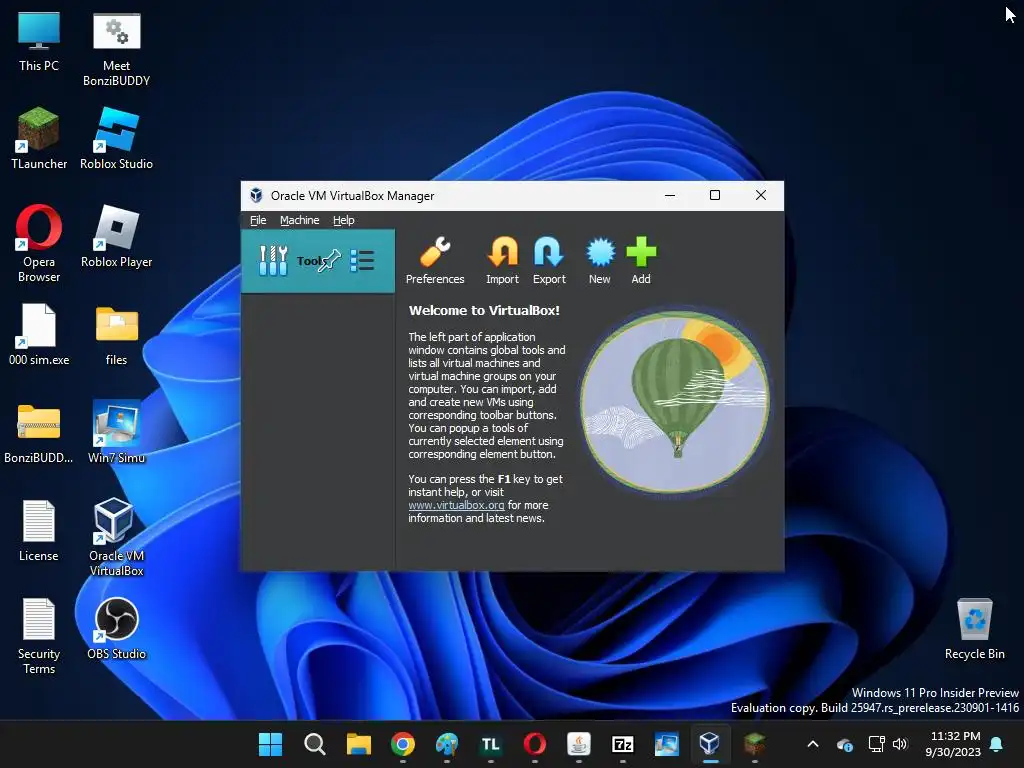This screenshot has height=768, width=1024.
Task: Open 7-Zip from taskbar
Action: tap(622, 744)
